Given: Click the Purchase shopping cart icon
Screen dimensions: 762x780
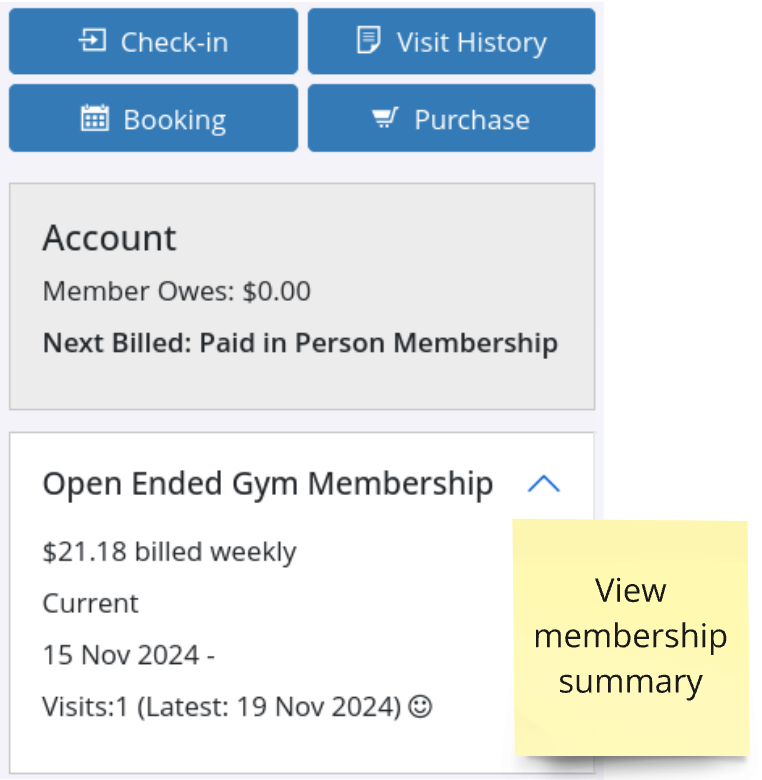Looking at the screenshot, I should (x=385, y=118).
